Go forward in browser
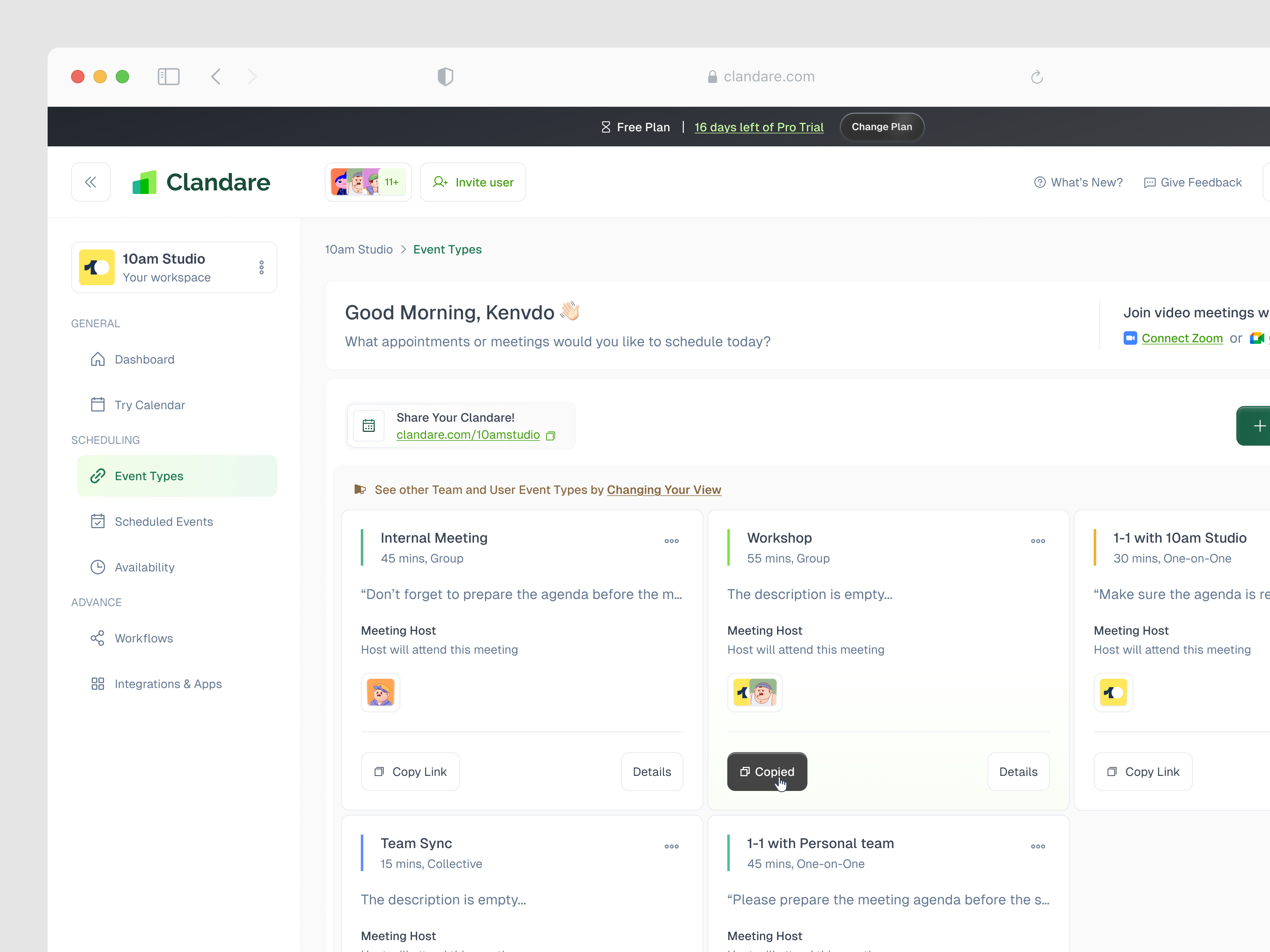 point(252,77)
